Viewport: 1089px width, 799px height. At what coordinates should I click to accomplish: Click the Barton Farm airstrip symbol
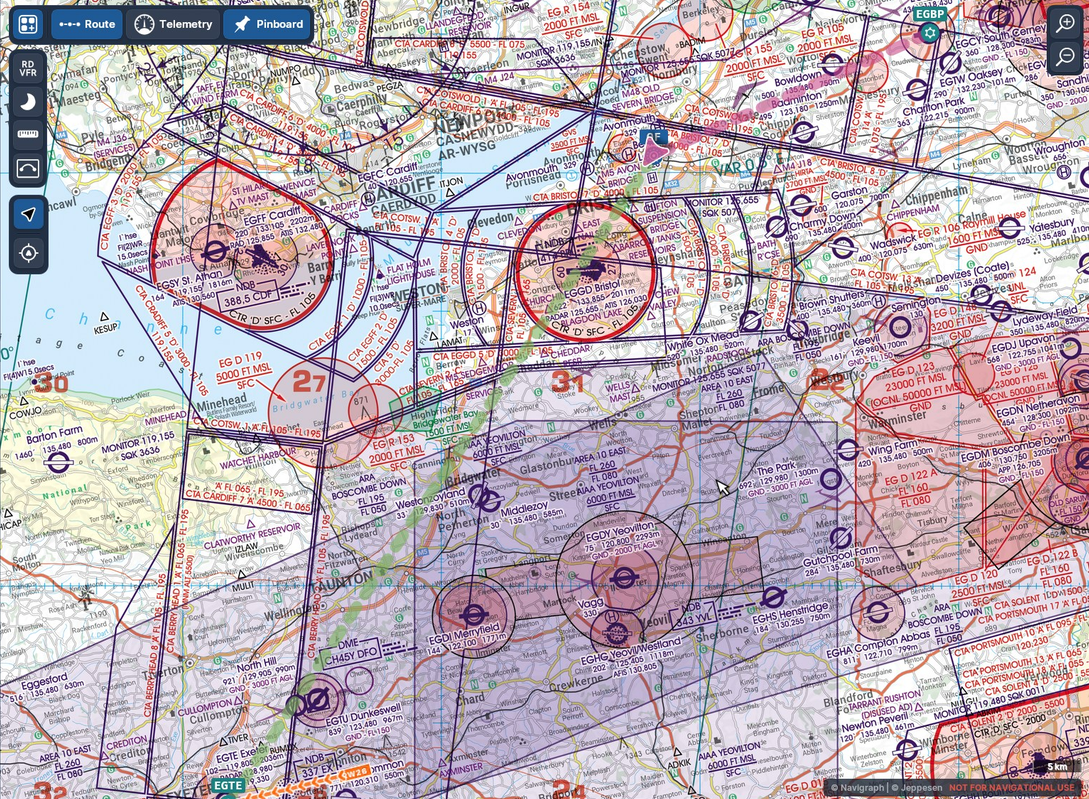point(58,461)
